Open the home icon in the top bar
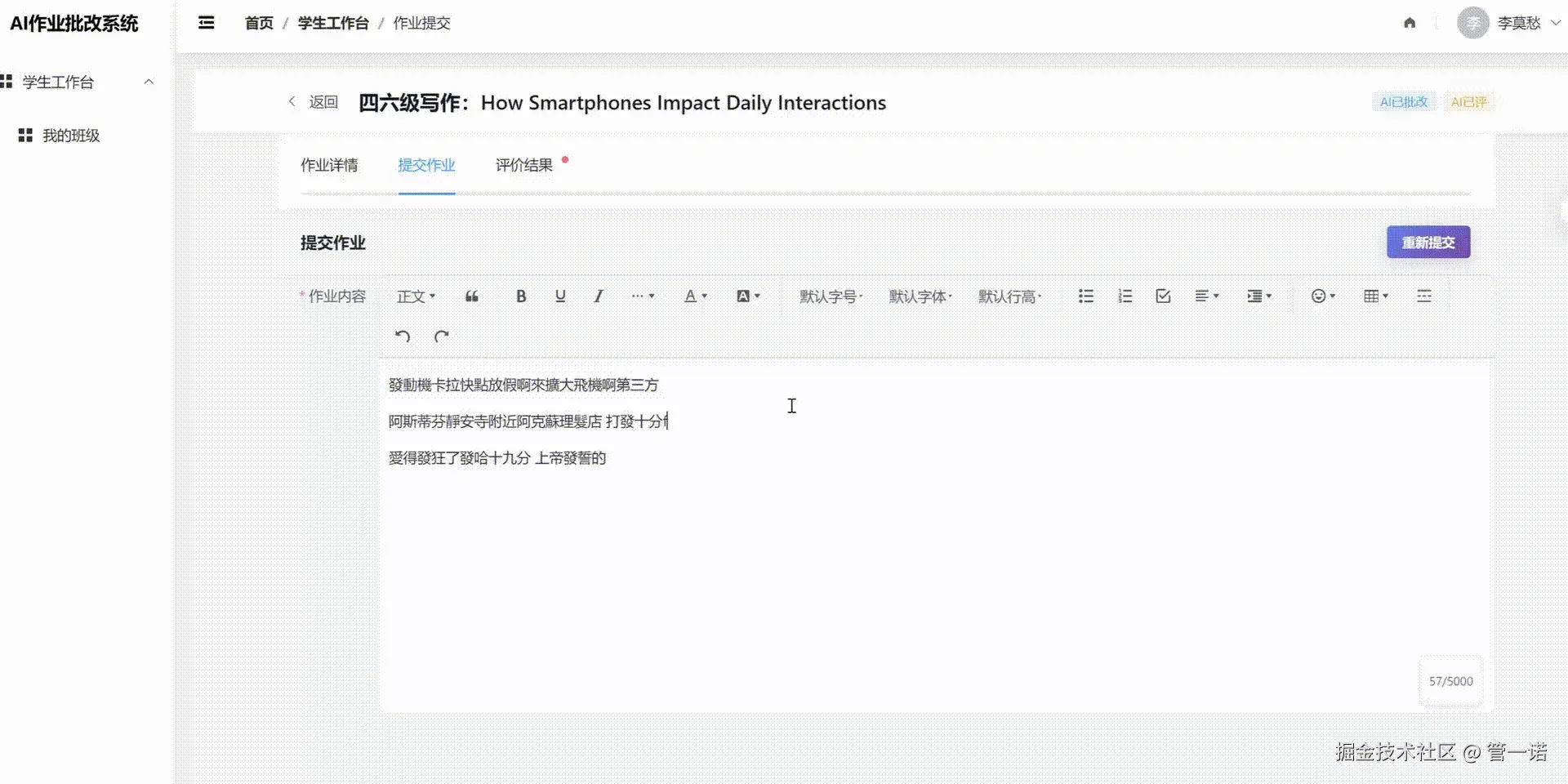The width and height of the screenshot is (1568, 784). click(x=1409, y=23)
